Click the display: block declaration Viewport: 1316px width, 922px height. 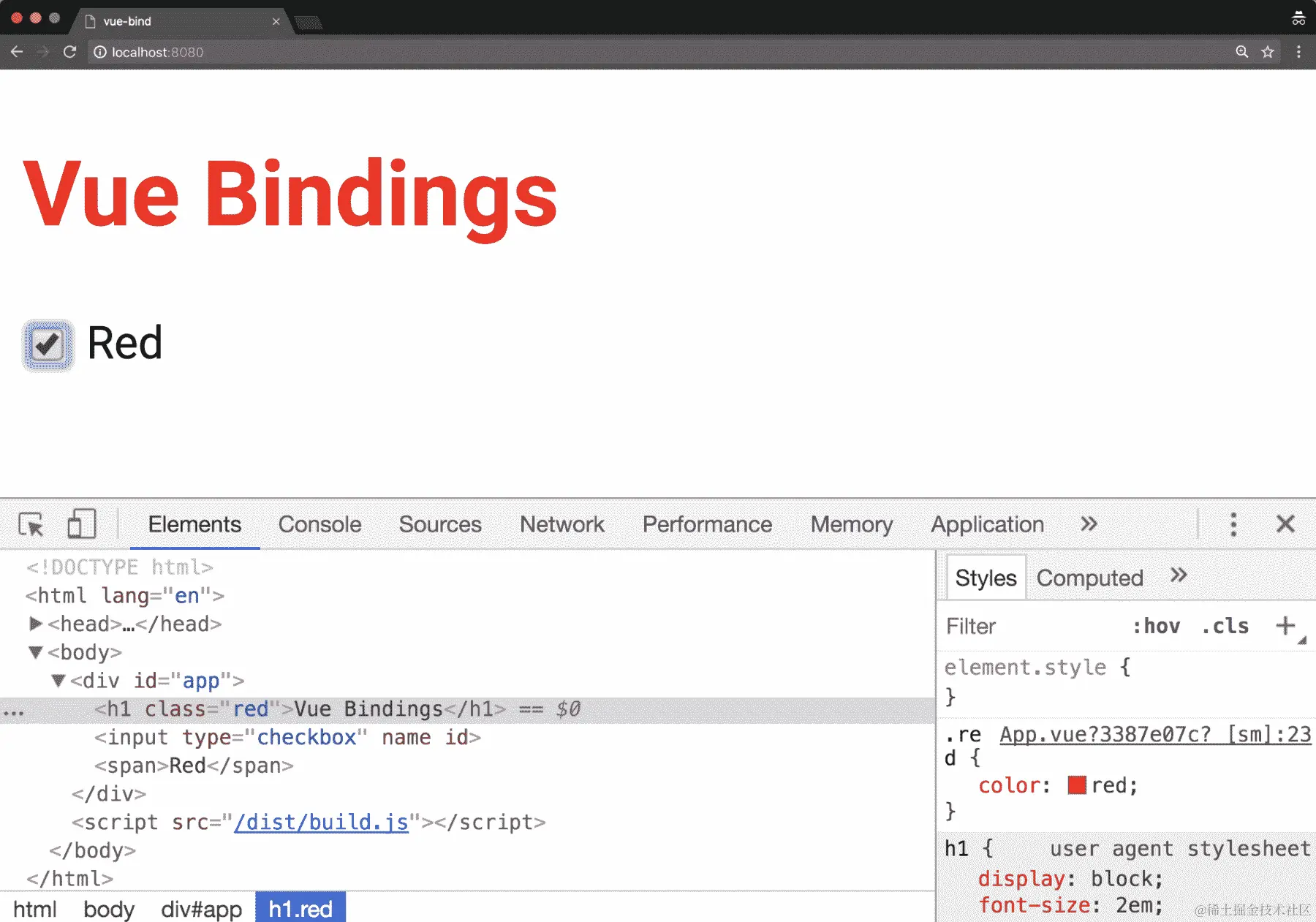click(1070, 878)
